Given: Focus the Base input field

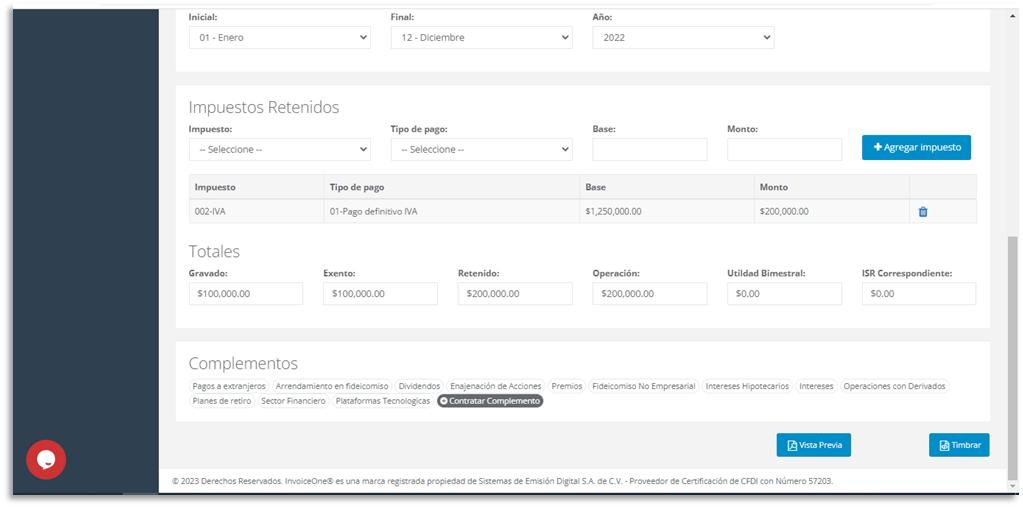Looking at the screenshot, I should tap(649, 149).
